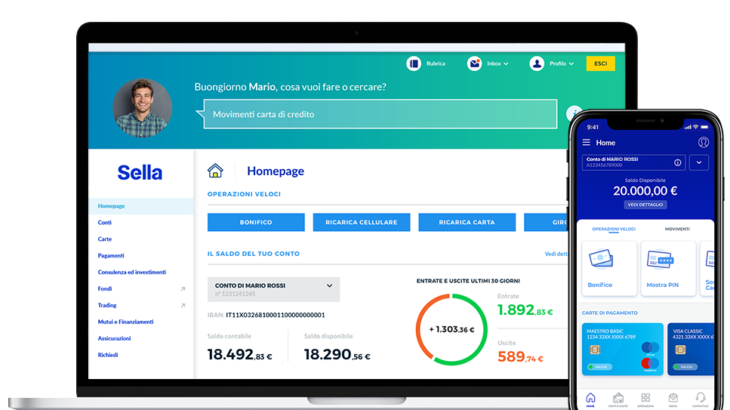The image size is (730, 410).
Task: Expand the Profilo dropdown chevron
Action: pos(571,64)
